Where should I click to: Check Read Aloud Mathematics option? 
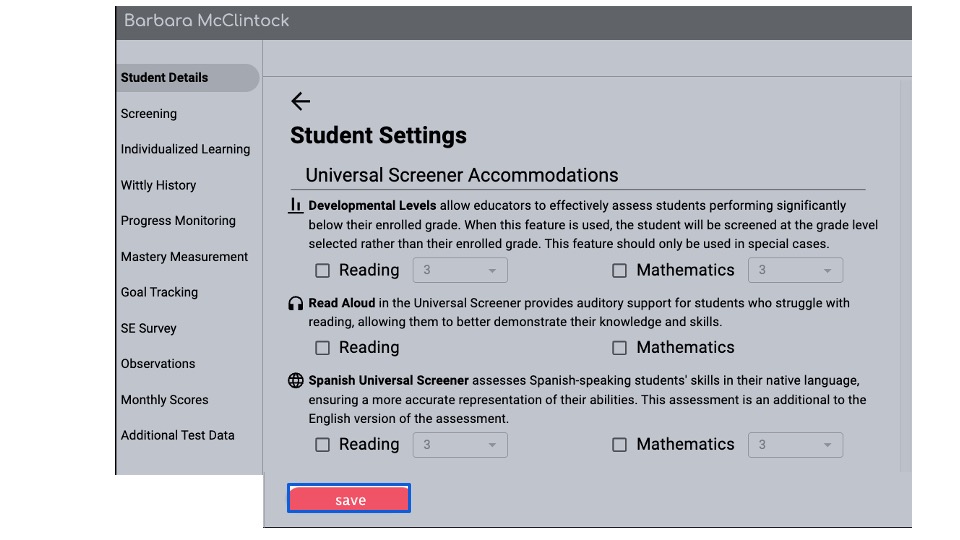coord(620,348)
